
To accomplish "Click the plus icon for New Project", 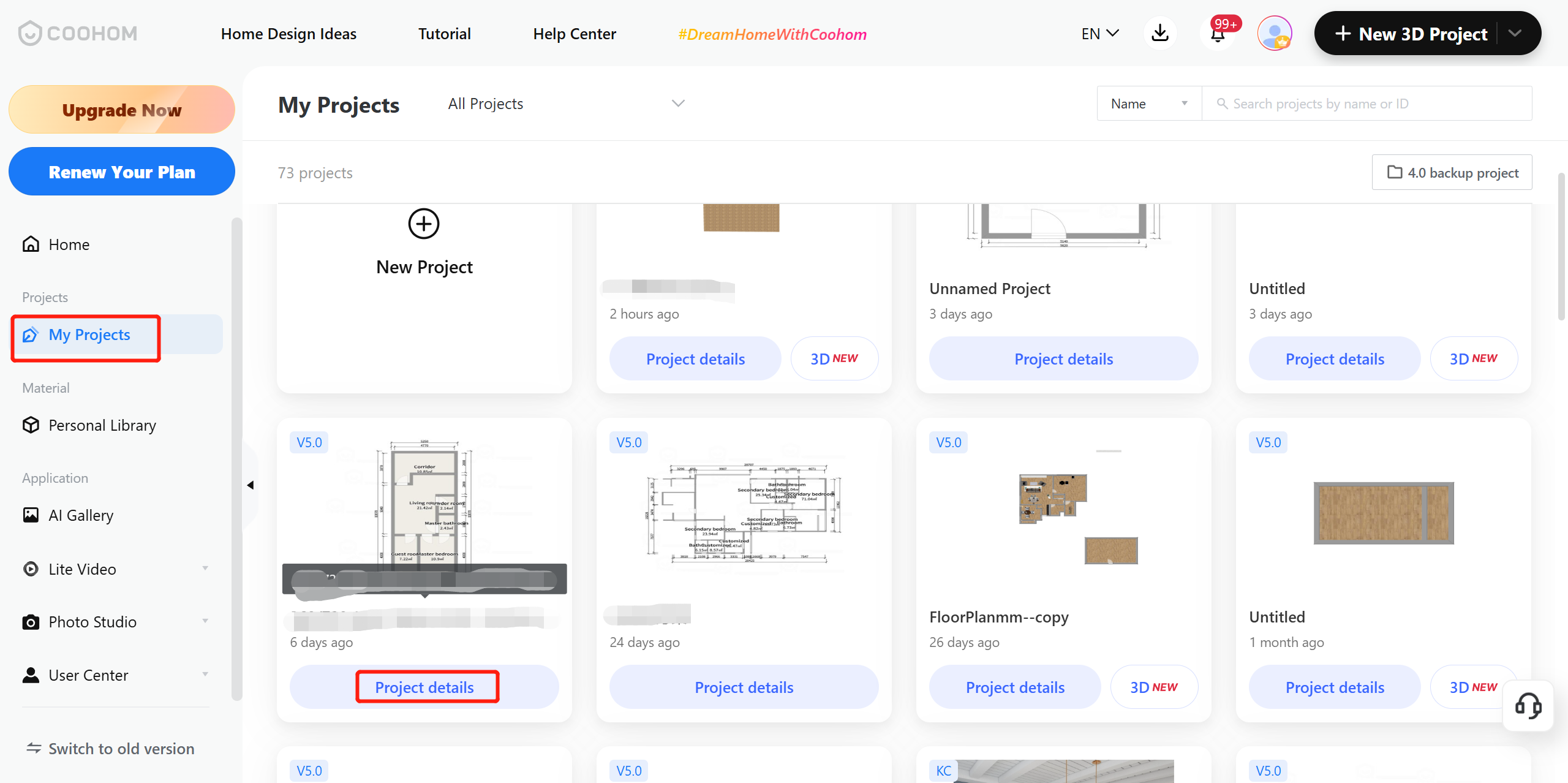I will click(424, 224).
